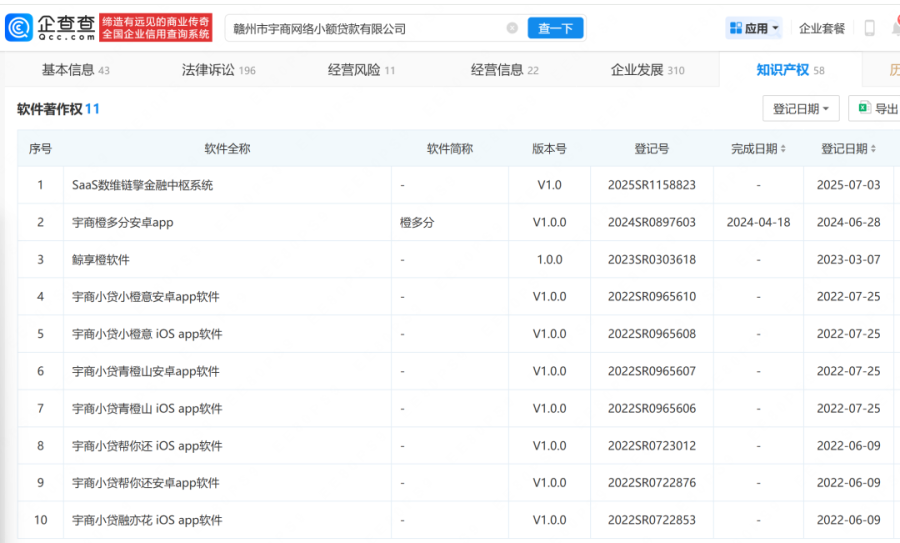Click the 应用 grid icon

tap(736, 28)
